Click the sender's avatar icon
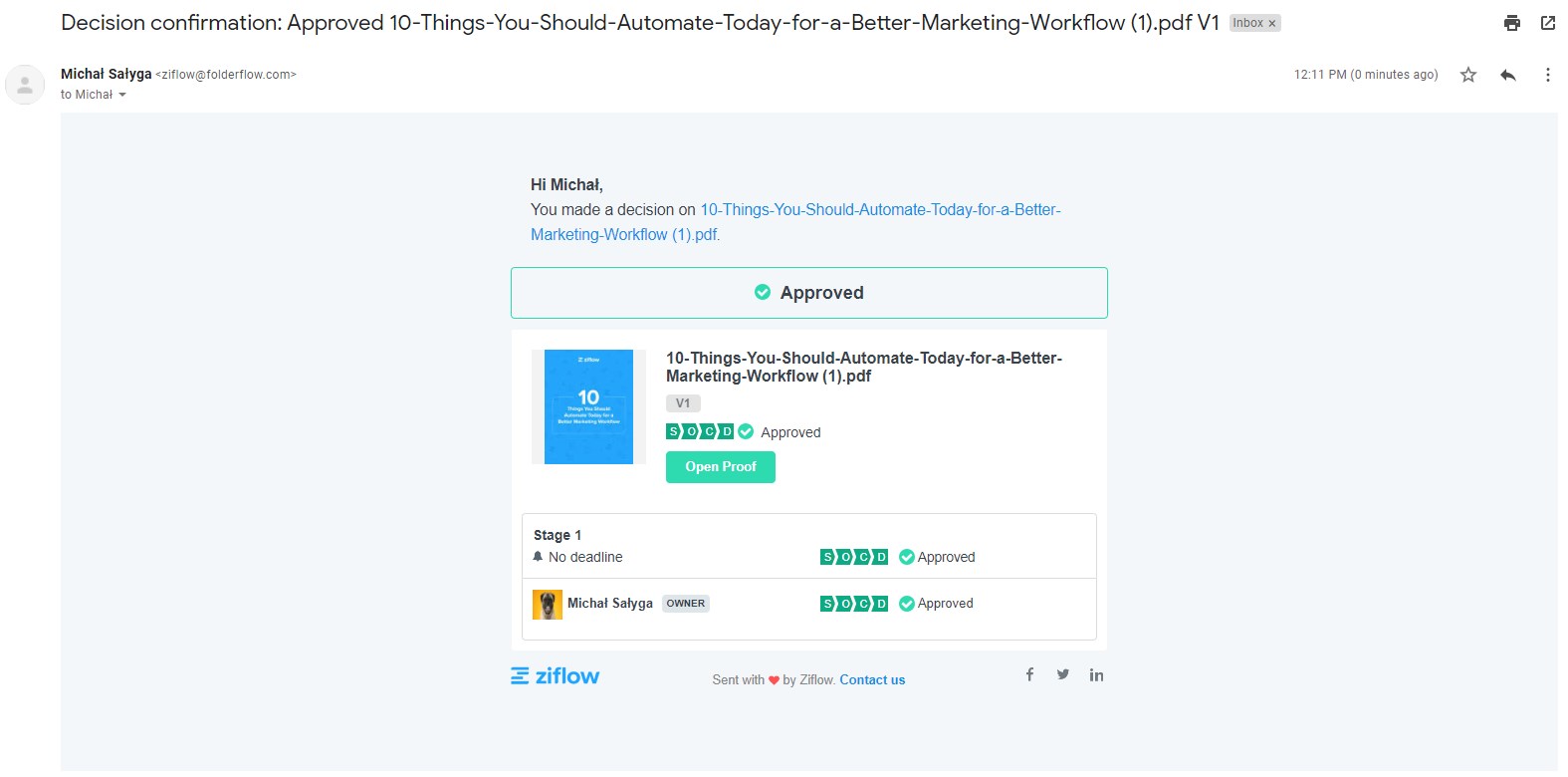 (25, 85)
